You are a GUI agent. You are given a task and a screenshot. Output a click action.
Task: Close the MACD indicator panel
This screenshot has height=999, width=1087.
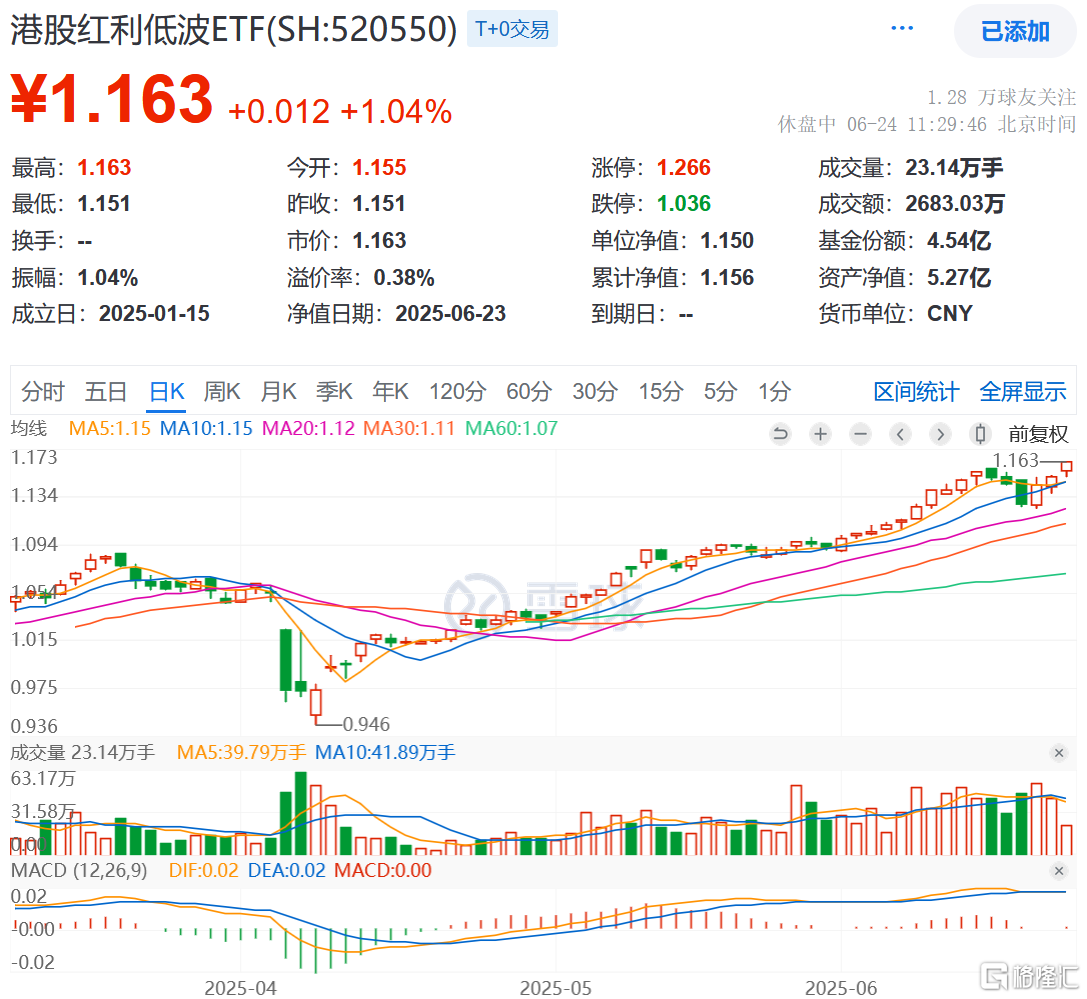(x=1059, y=871)
